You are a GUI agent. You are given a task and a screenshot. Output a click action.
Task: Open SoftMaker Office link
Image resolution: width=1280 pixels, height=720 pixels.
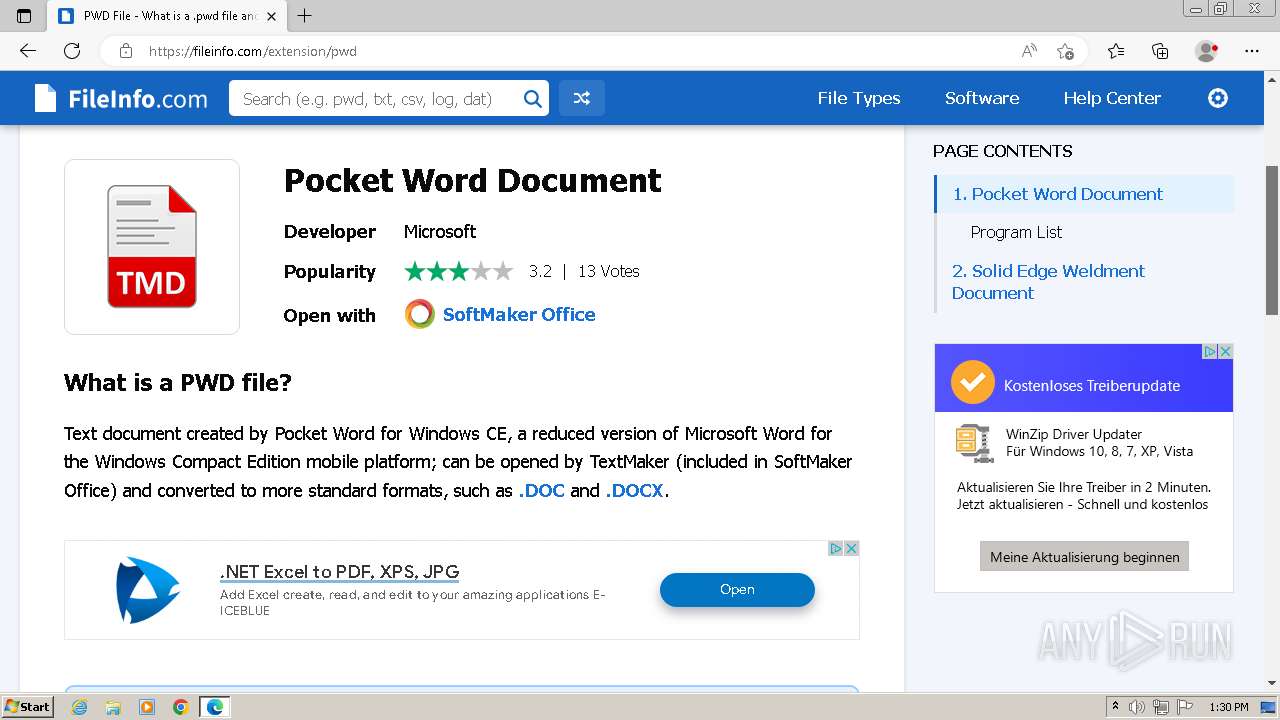point(519,314)
